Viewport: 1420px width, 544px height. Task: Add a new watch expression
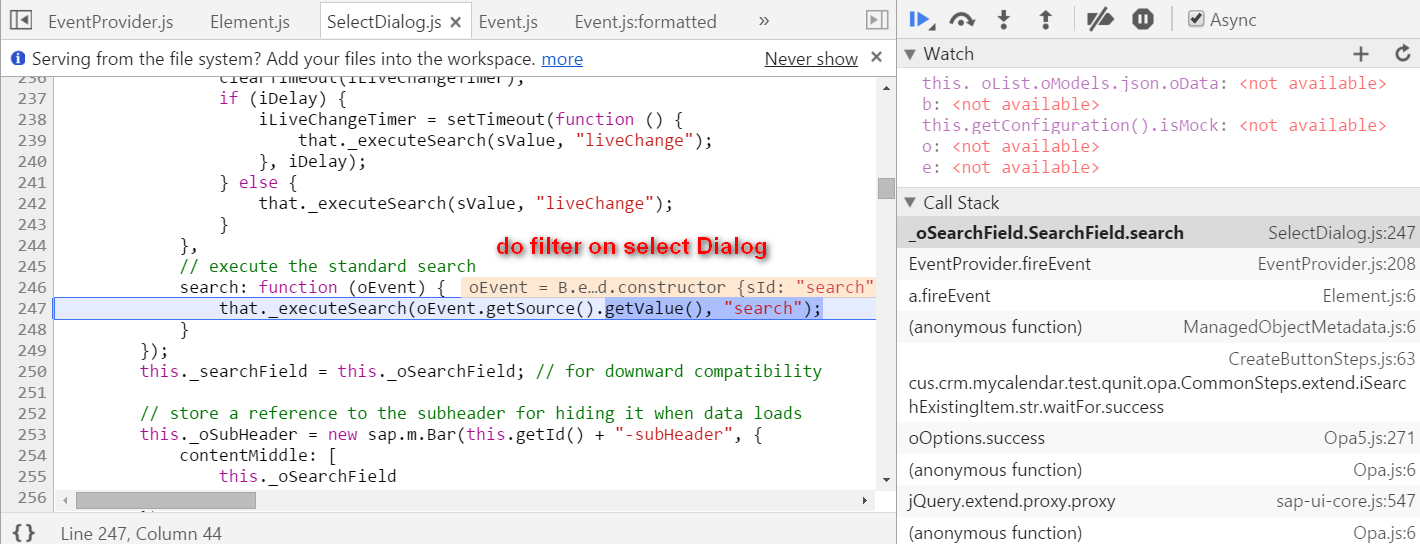coord(1360,54)
